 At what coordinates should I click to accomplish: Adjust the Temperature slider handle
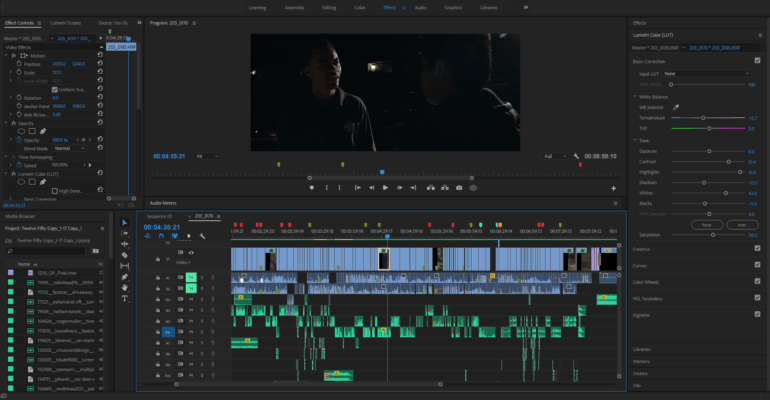pyautogui.click(x=703, y=117)
